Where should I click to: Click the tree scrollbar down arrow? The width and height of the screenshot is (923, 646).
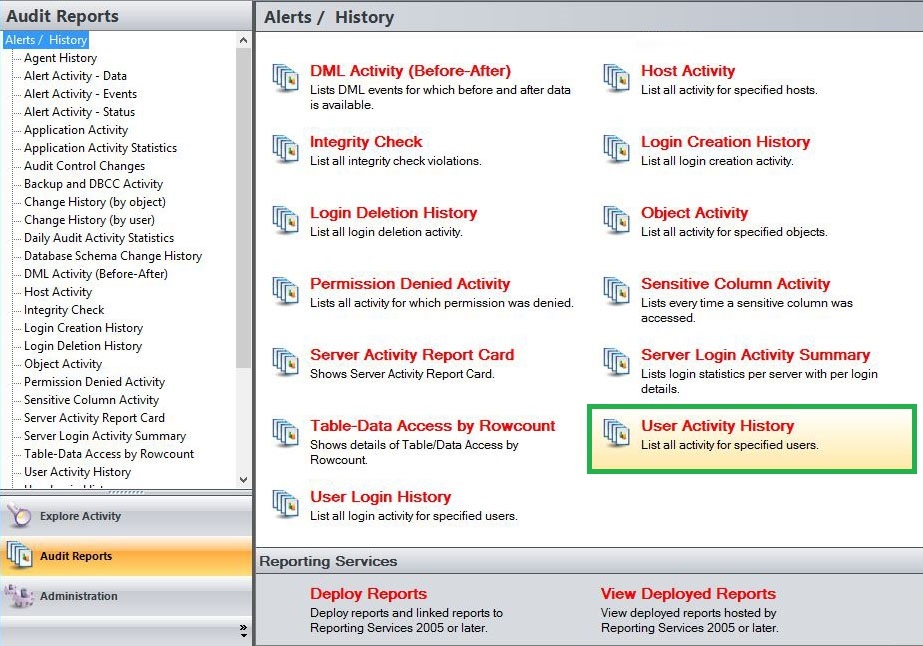pos(243,480)
